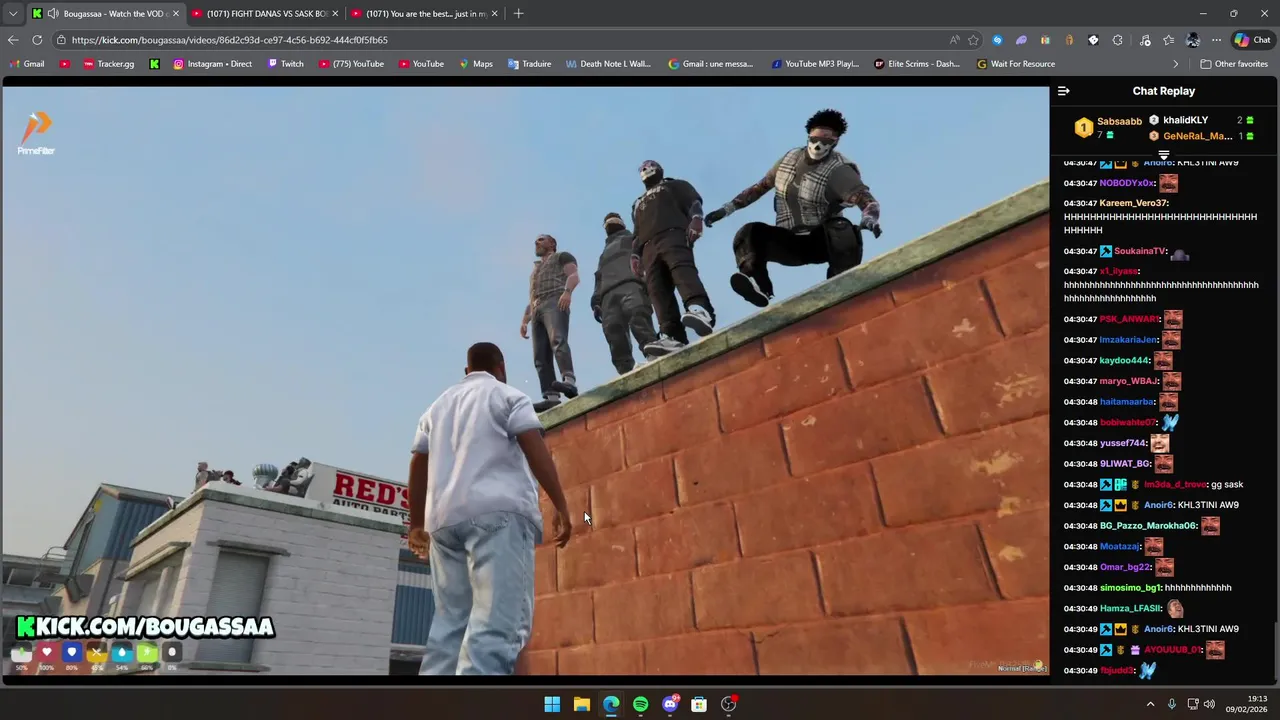The width and height of the screenshot is (1280, 720).
Task: Open the Instagram Direct bookmark
Action: [x=213, y=64]
